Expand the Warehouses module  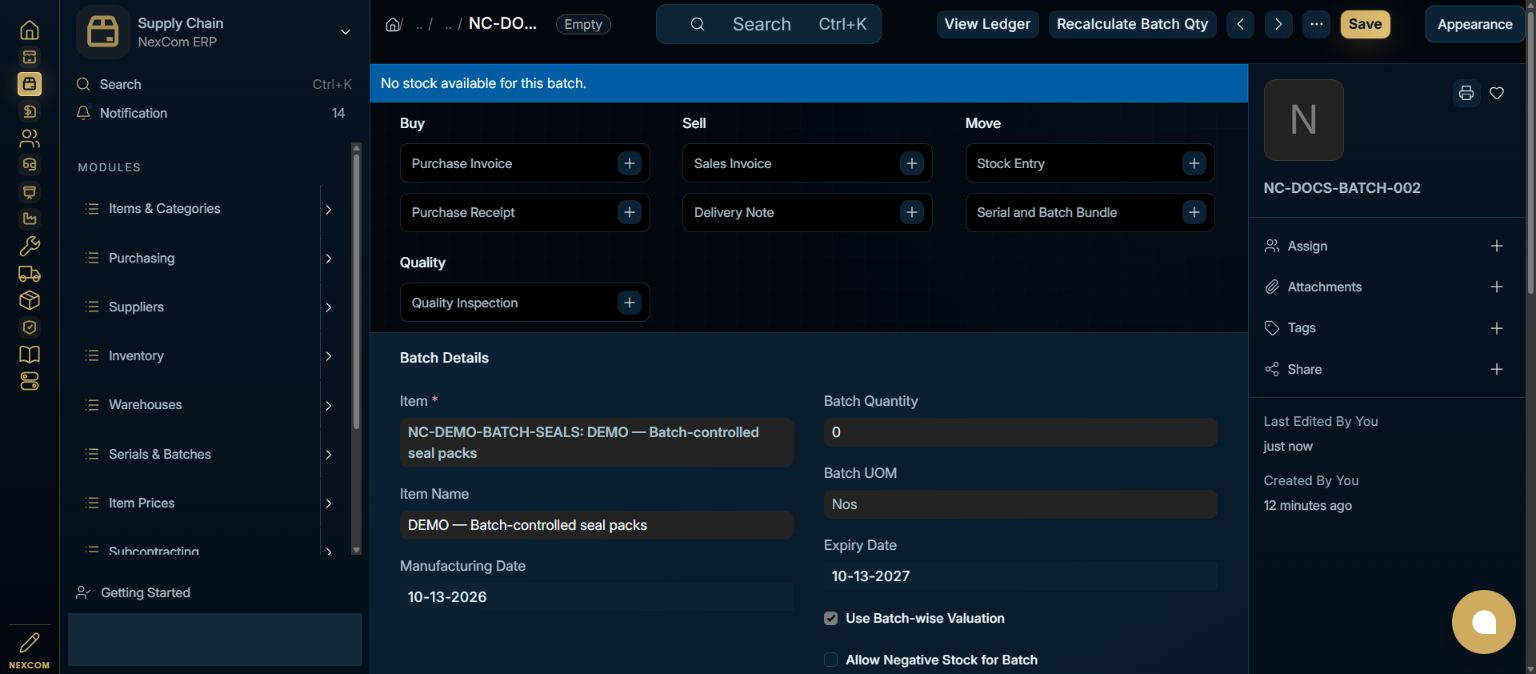pyautogui.click(x=328, y=405)
